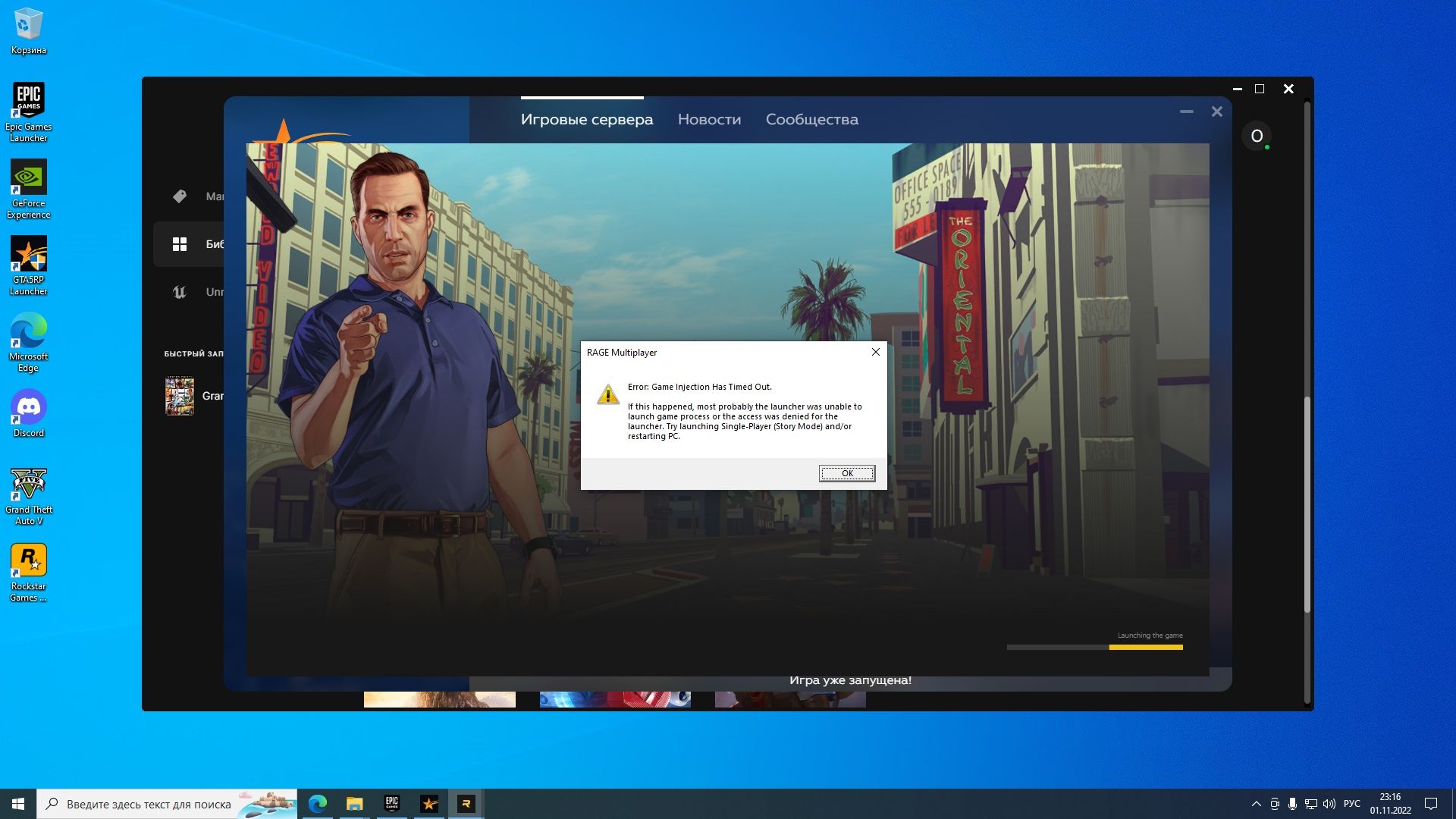Open Grand Theft Auto V desktop shortcut
The image size is (1456, 819).
click(x=28, y=496)
